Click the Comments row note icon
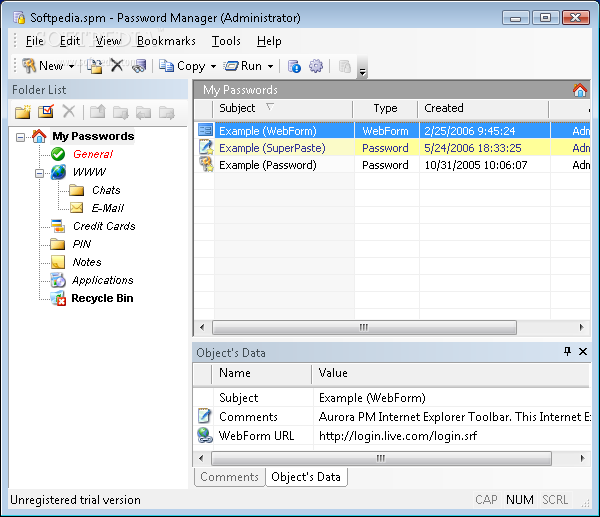600x517 pixels. click(204, 416)
